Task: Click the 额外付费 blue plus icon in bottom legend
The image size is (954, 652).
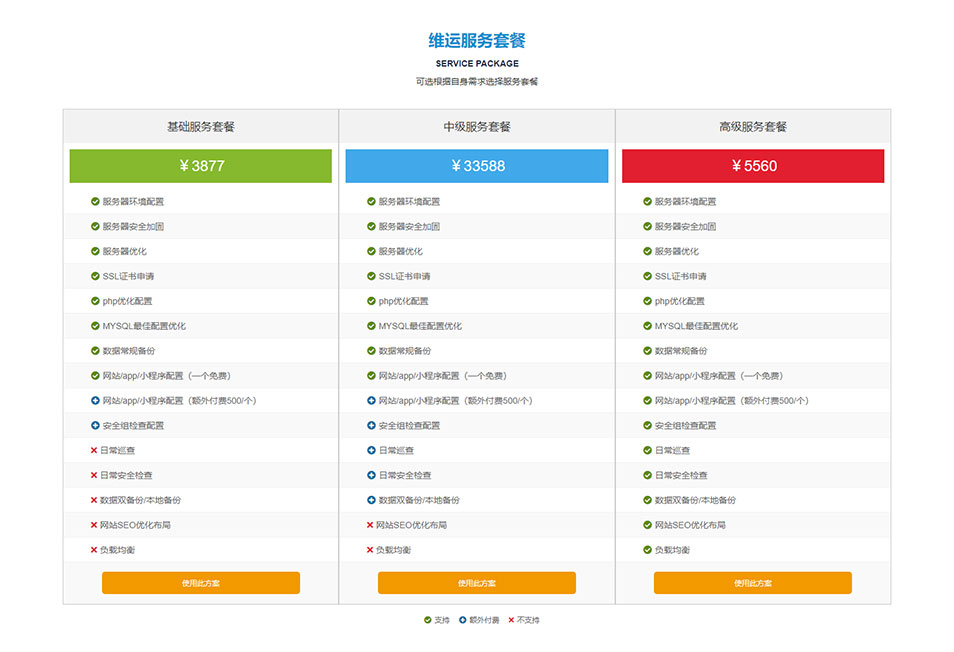Action: tap(465, 620)
